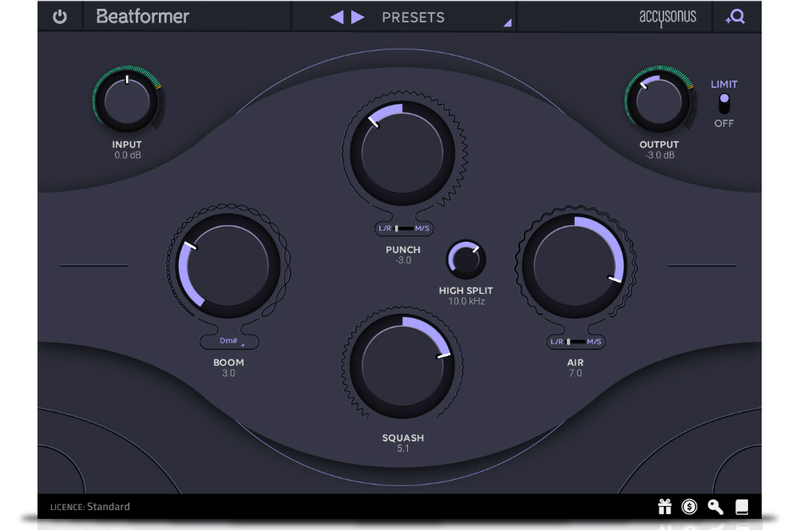Click the key license activation icon

(x=715, y=507)
